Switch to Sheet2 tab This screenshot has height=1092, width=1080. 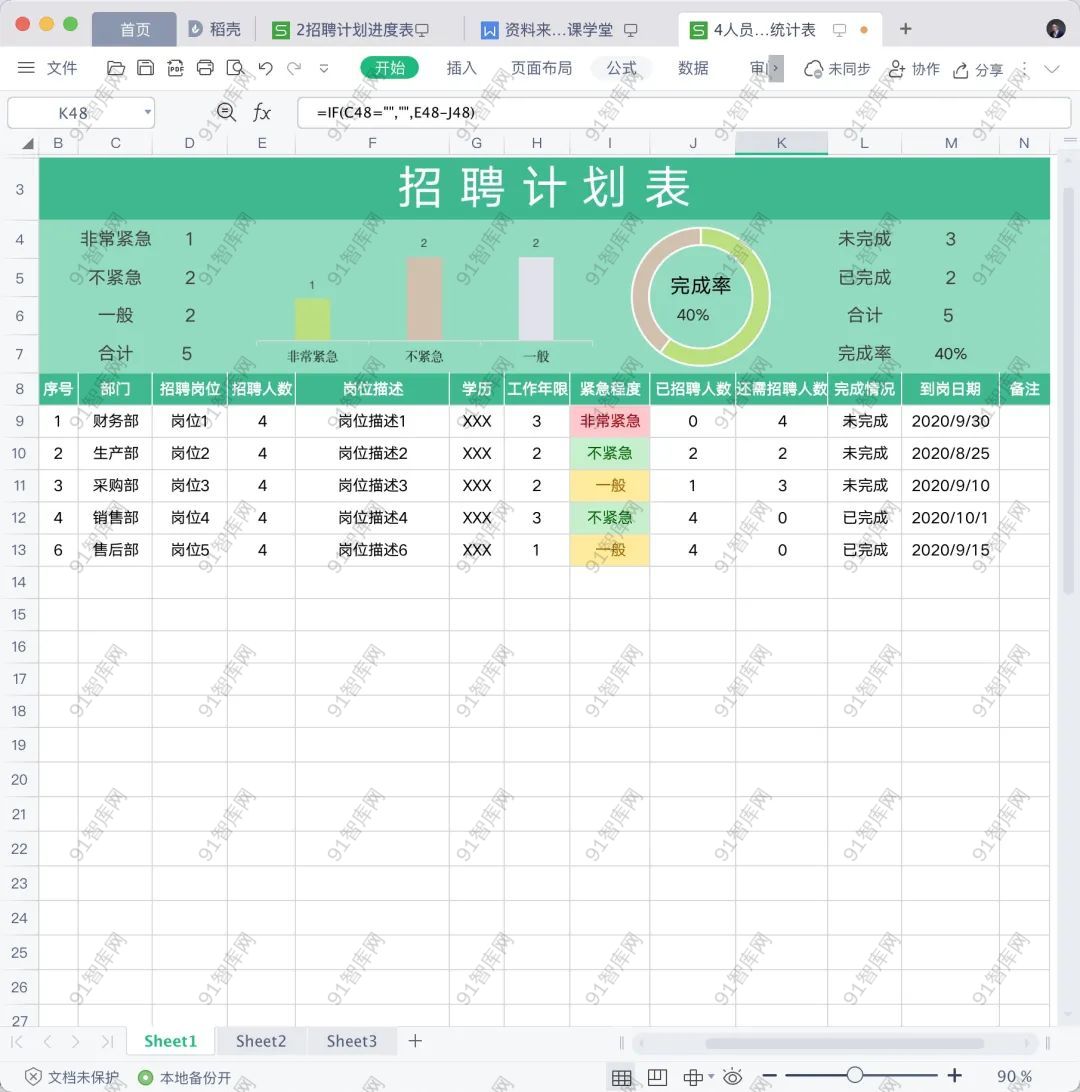tap(261, 1041)
